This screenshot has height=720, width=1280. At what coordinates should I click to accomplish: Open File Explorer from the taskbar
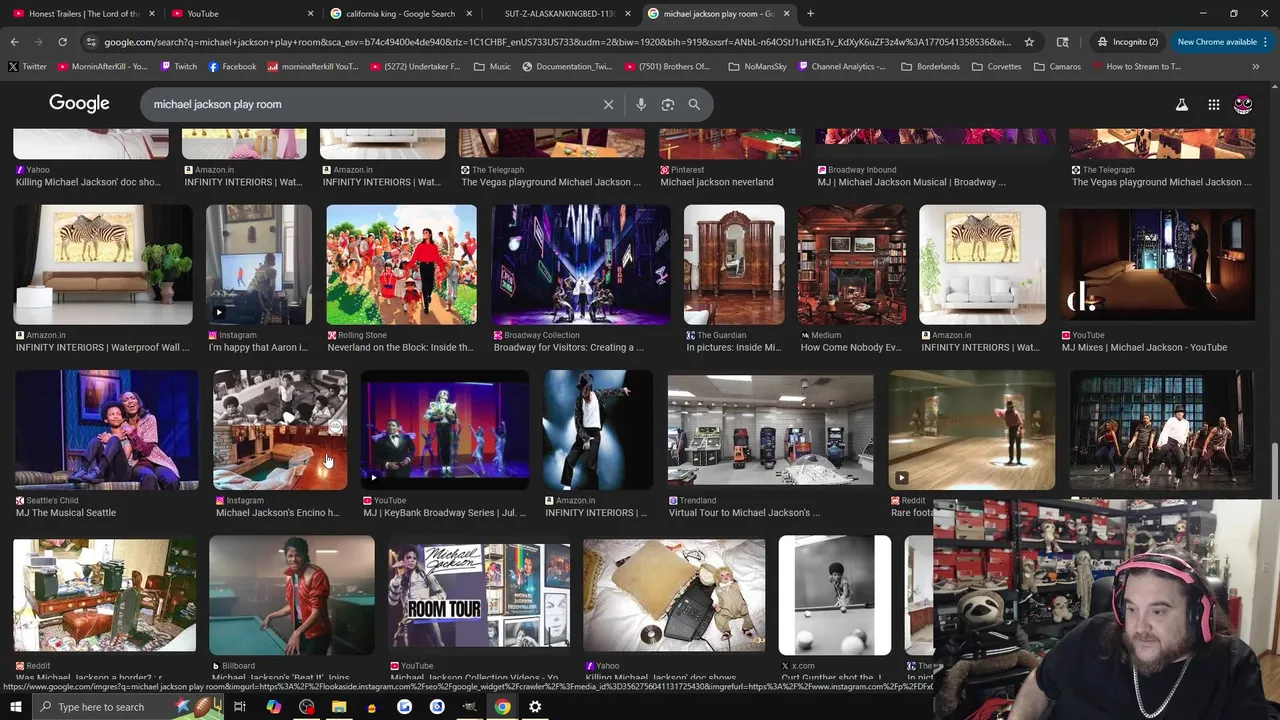339,707
